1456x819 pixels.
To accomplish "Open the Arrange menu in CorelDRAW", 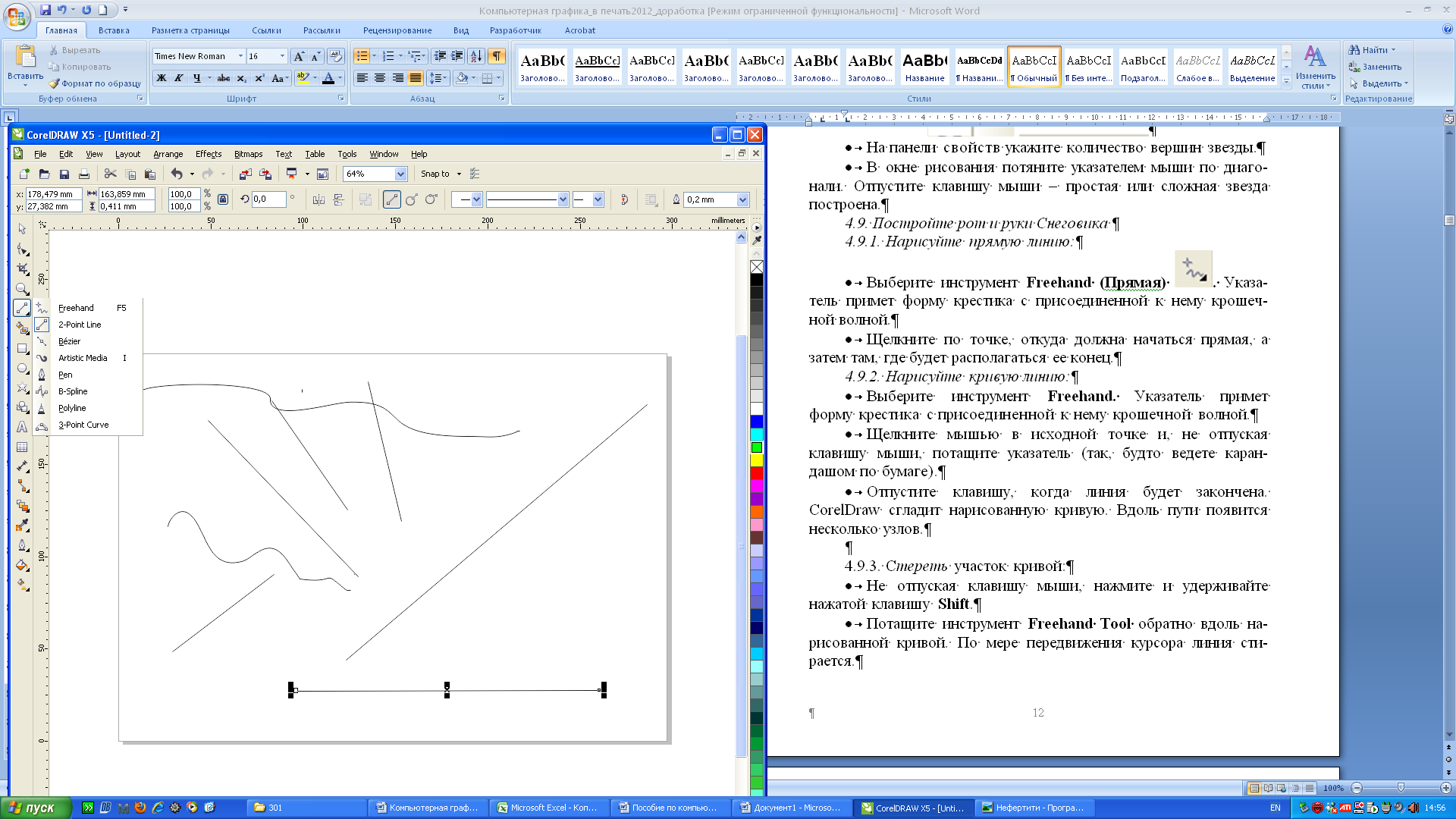I will [168, 154].
